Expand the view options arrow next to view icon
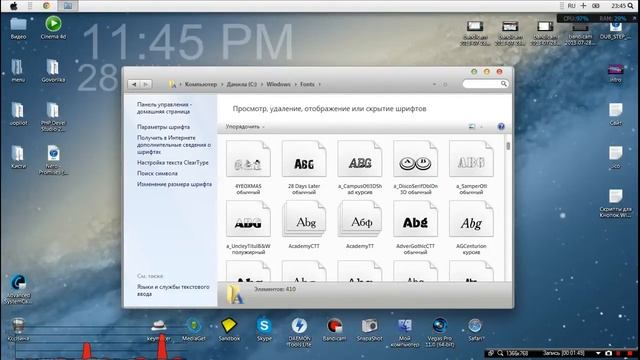 482,127
